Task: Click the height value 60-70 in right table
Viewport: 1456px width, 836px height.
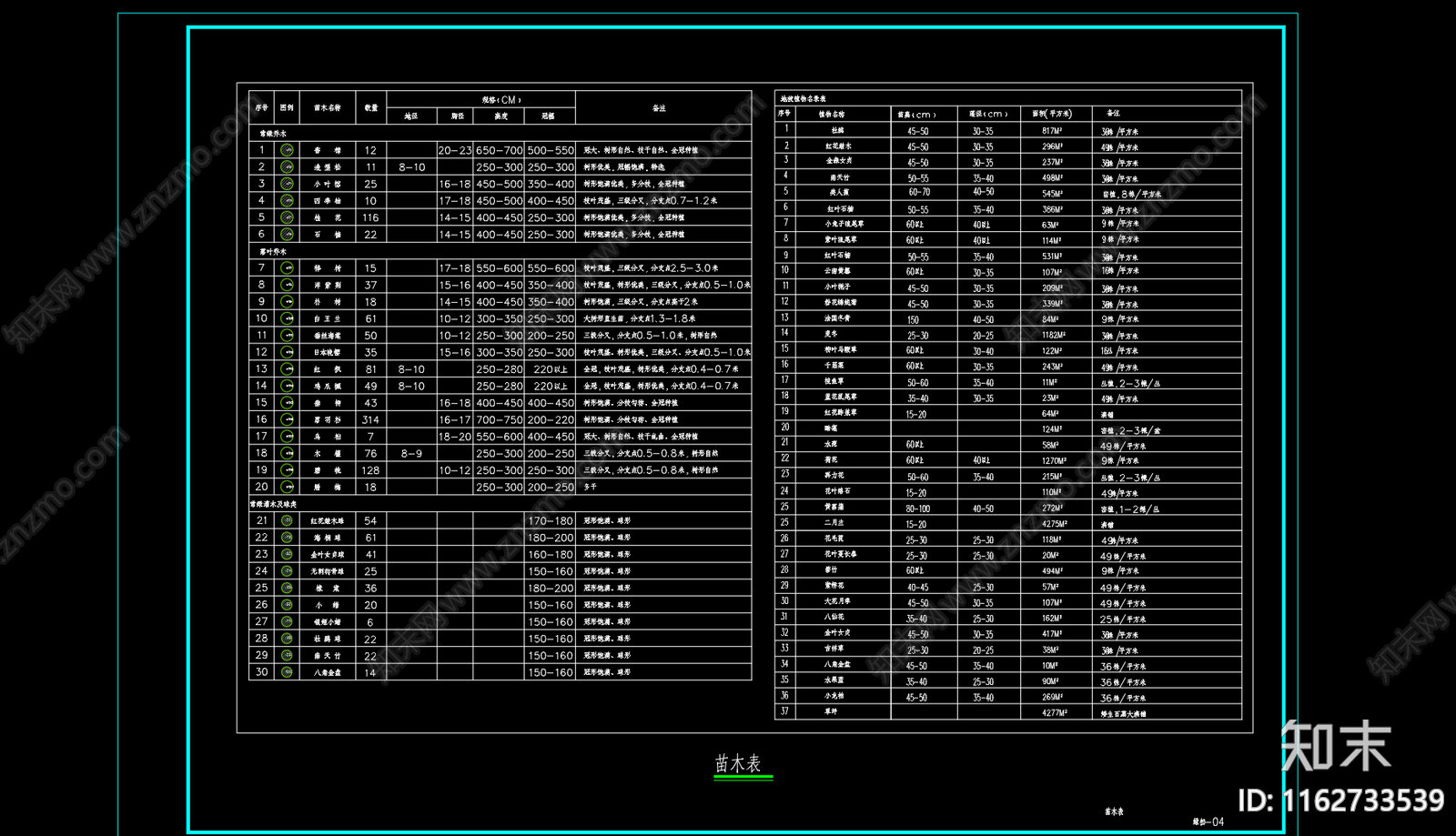Action: [919, 192]
